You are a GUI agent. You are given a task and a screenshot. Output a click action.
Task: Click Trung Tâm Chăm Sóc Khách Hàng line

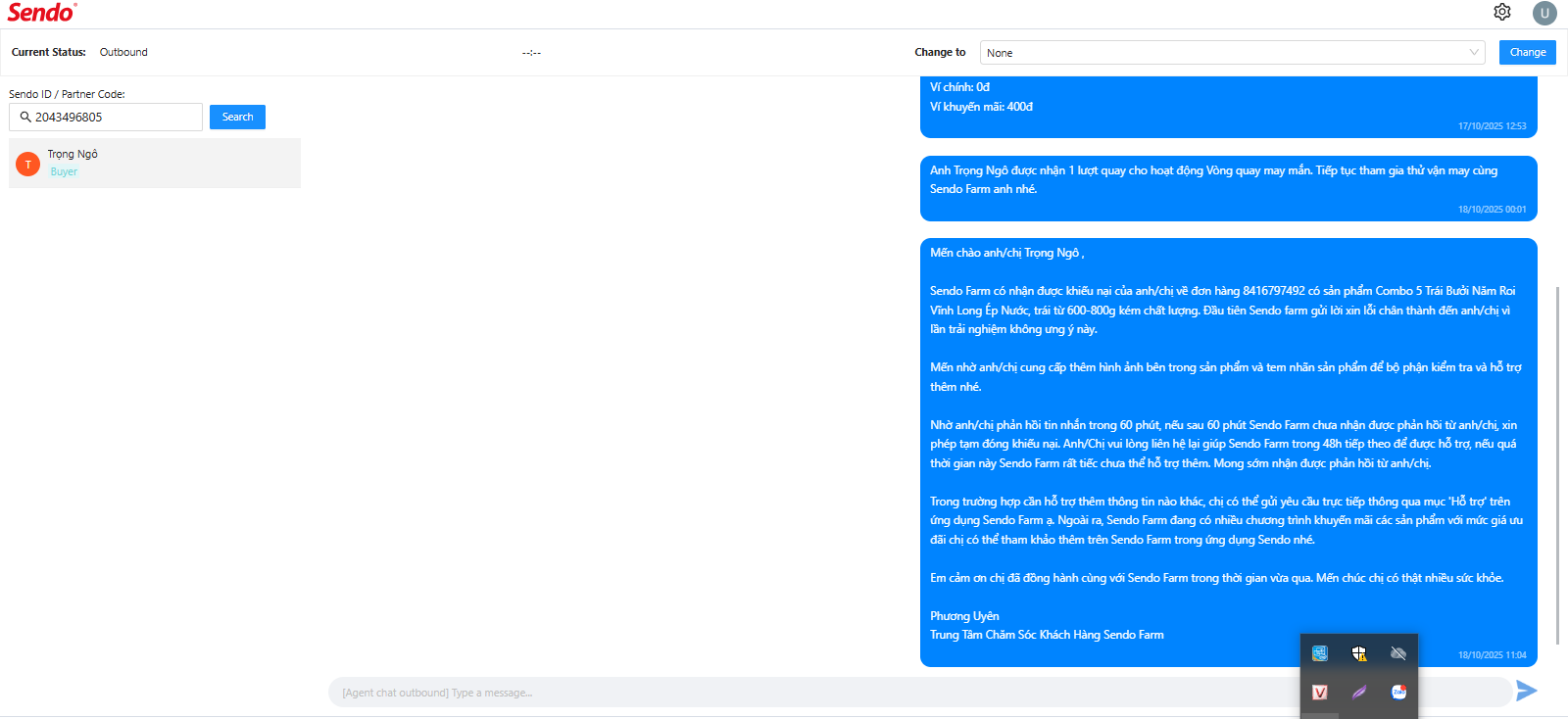tap(1047, 635)
